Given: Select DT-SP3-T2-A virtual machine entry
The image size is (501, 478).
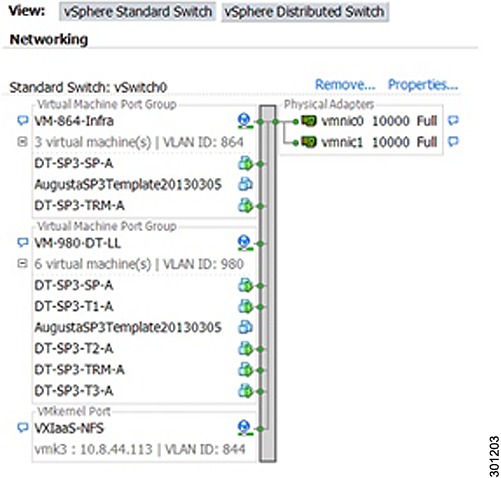Looking at the screenshot, I should pyautogui.click(x=74, y=349).
